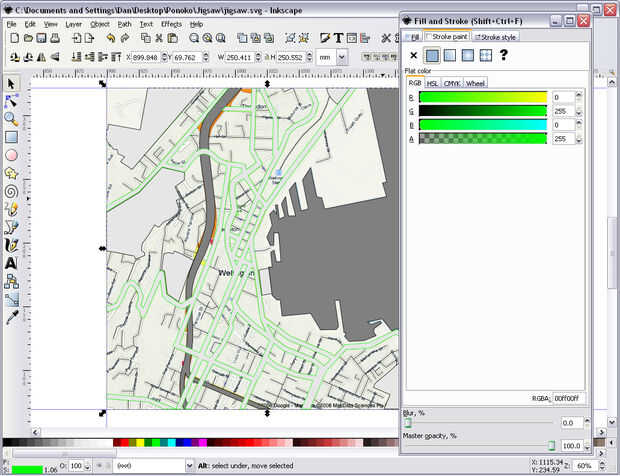Image resolution: width=620 pixels, height=476 pixels.
Task: Choose Flat color paint mode
Action: (x=432, y=56)
